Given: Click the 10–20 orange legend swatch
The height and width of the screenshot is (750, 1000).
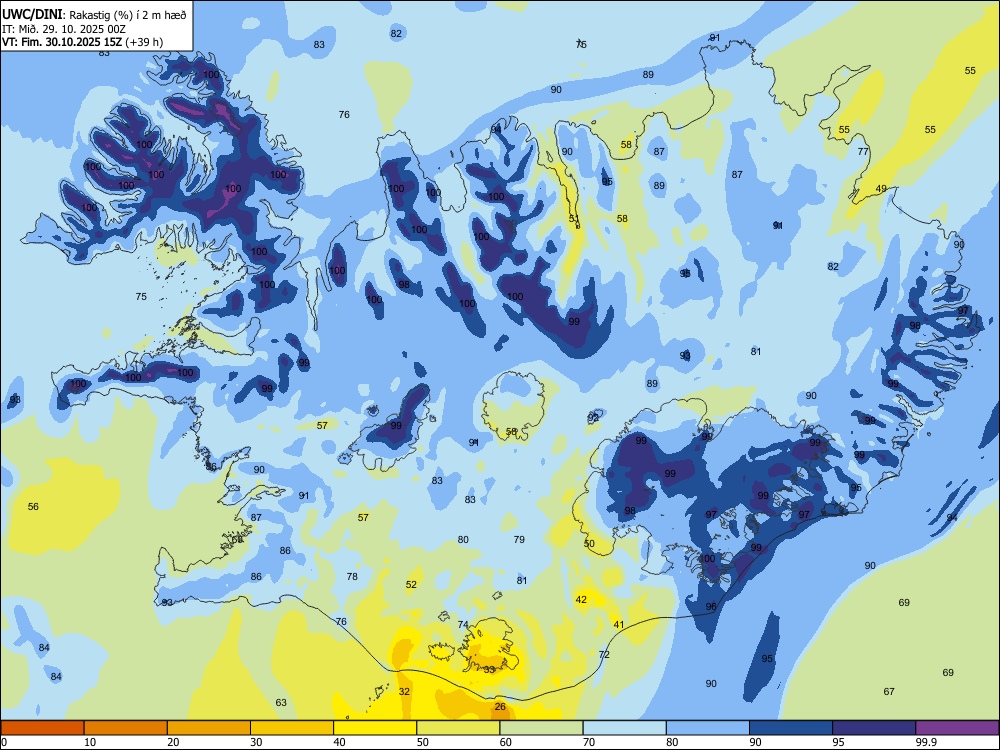Looking at the screenshot, I should click(126, 728).
